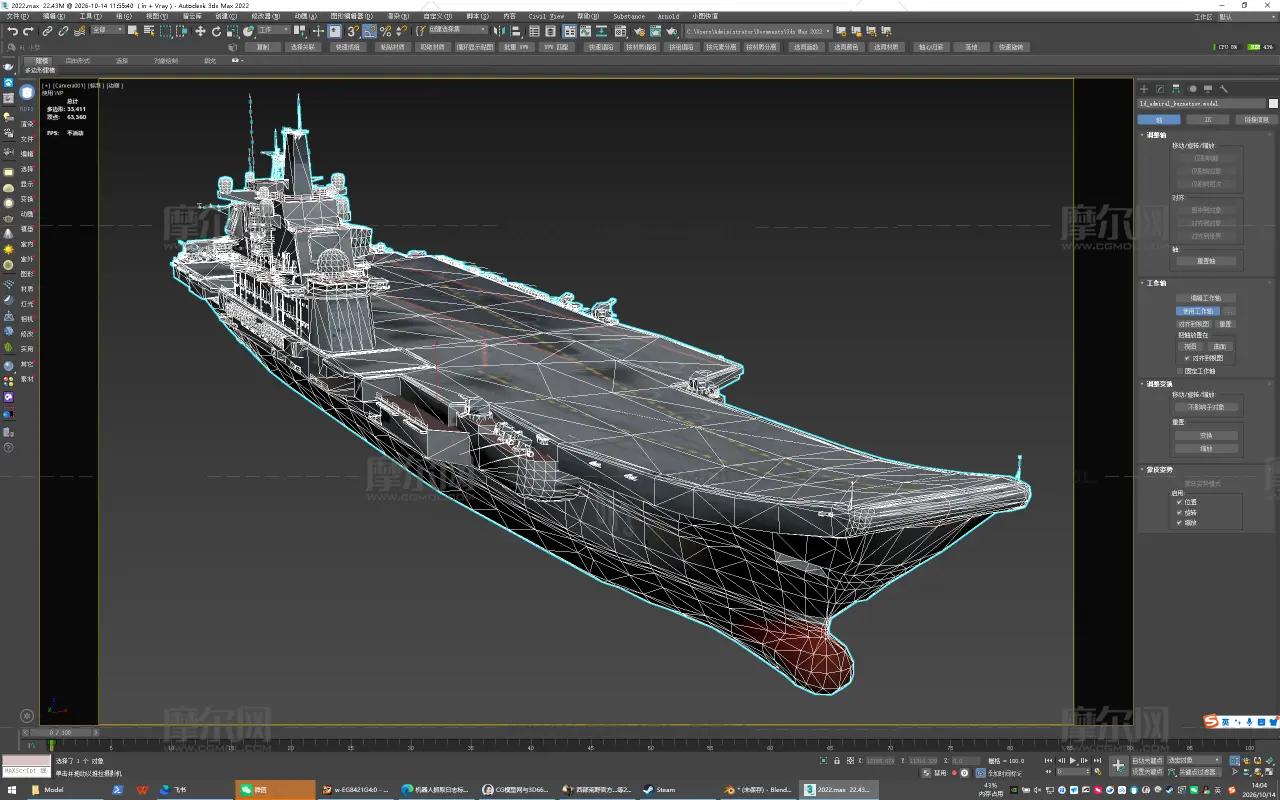Toggle the Angle Snap icon
This screenshot has width=1280, height=800.
370,31
